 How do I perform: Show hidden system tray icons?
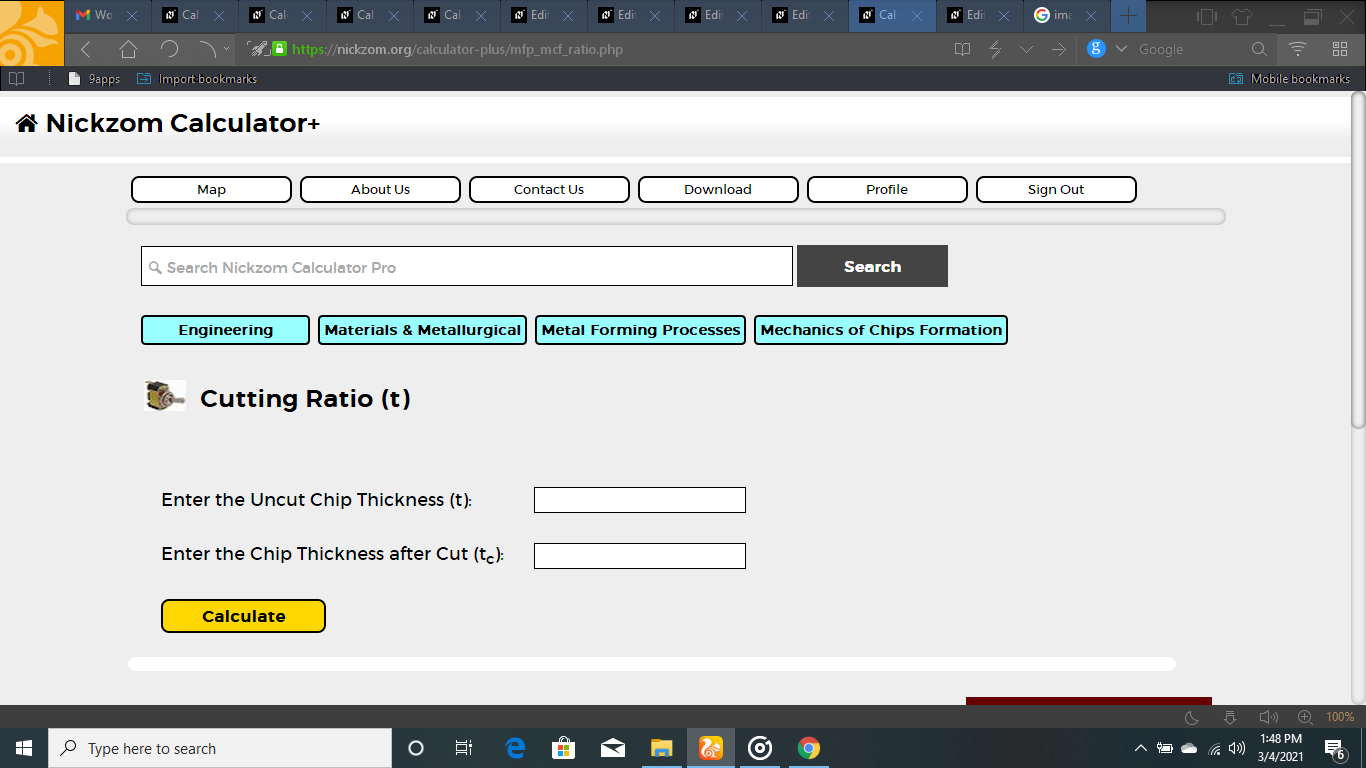(1141, 748)
